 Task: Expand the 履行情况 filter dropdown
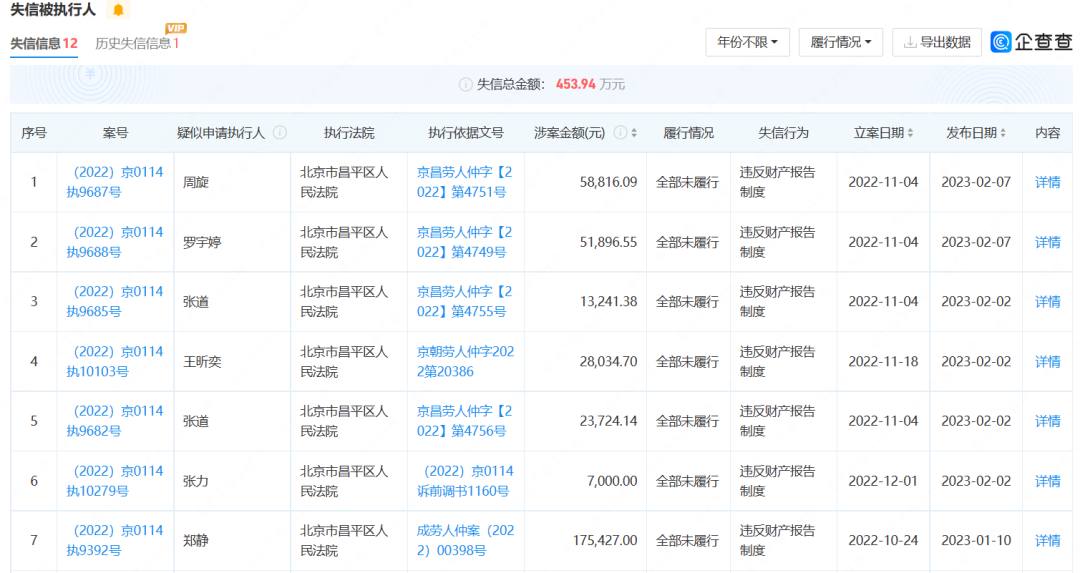click(x=840, y=42)
